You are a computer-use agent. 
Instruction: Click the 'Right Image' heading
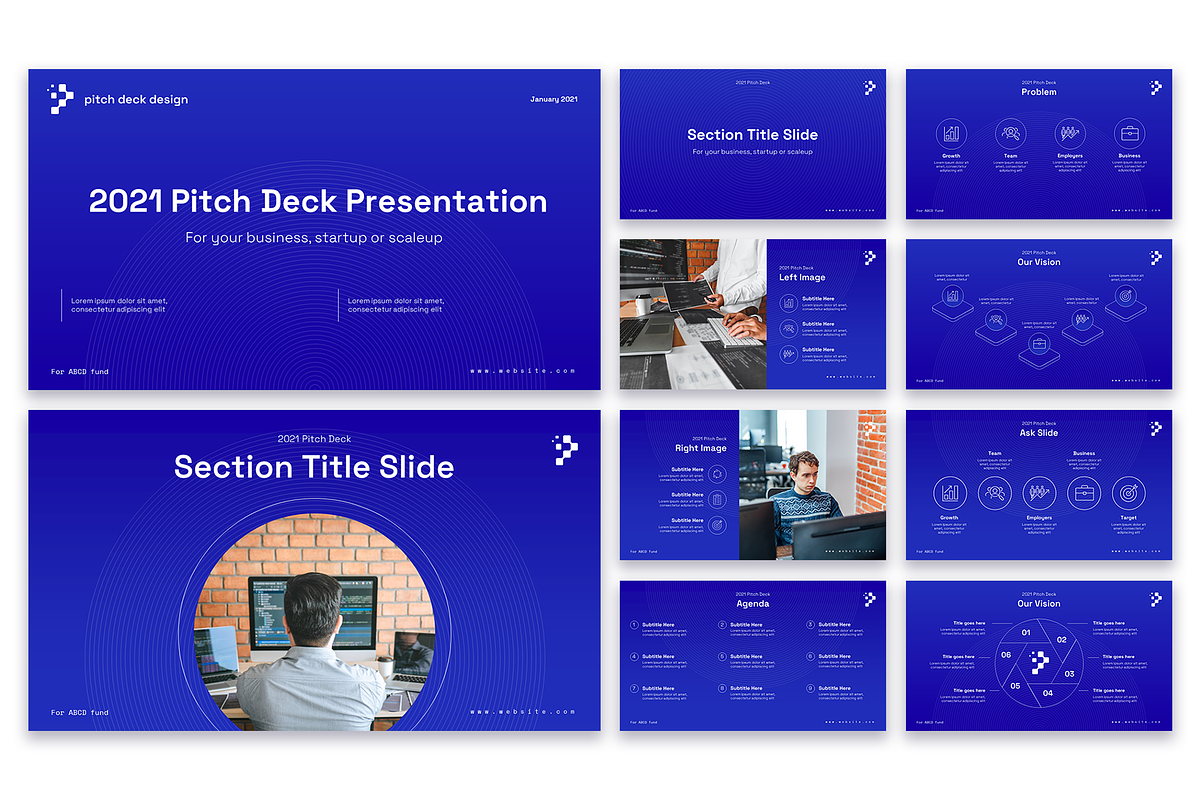pyautogui.click(x=701, y=448)
